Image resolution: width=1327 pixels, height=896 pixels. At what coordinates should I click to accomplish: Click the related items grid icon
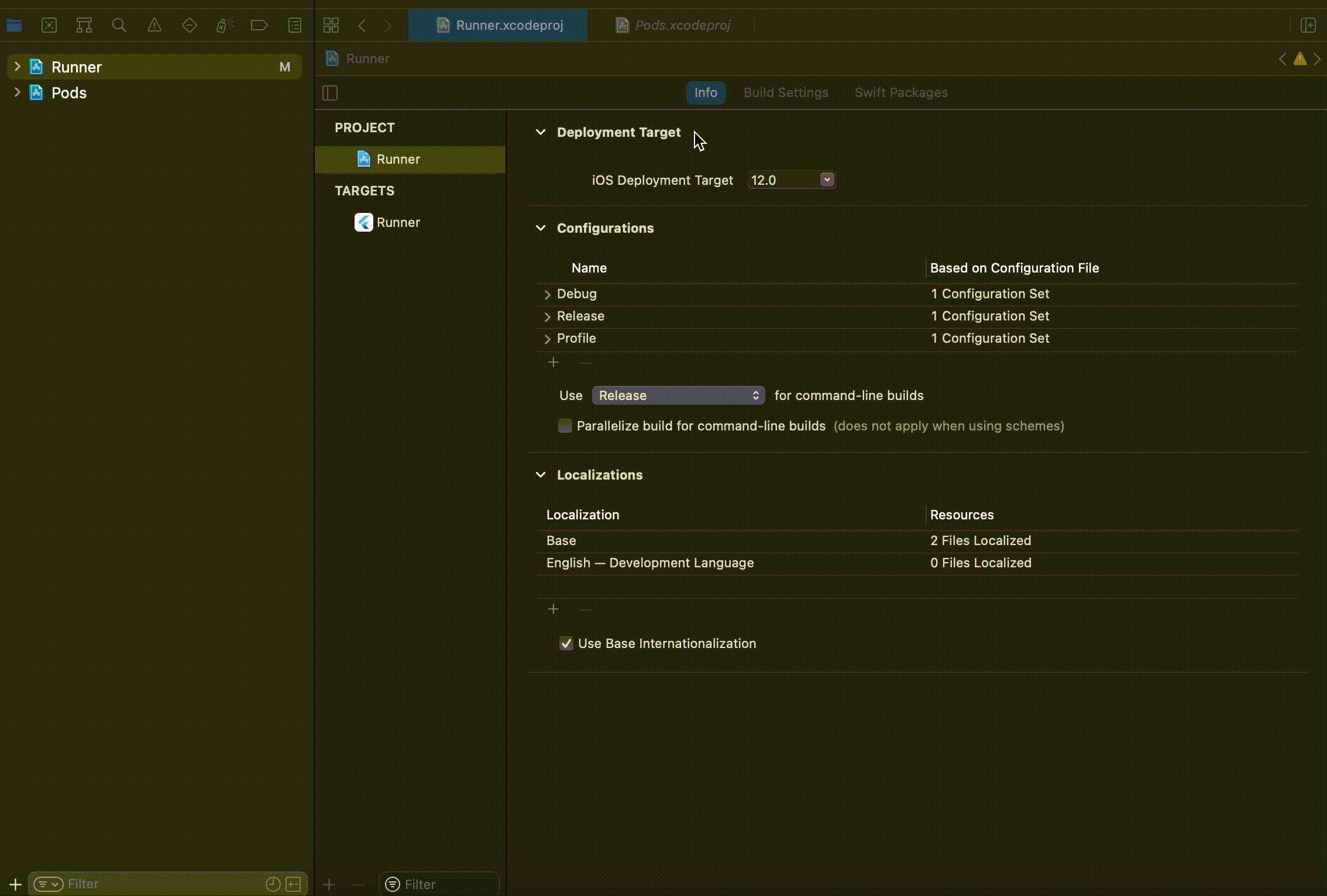click(331, 25)
